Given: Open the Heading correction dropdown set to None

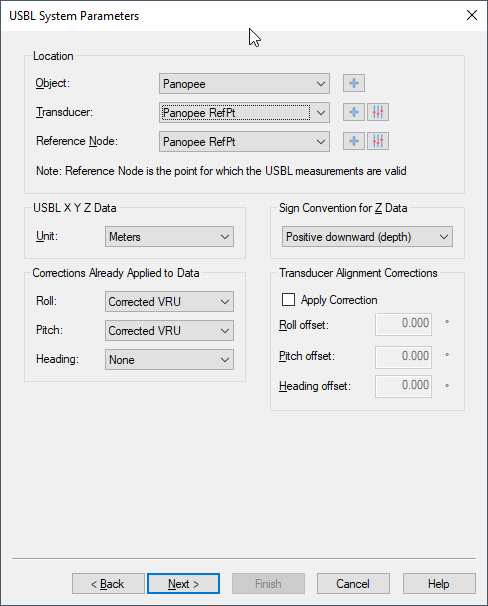Looking at the screenshot, I should (x=169, y=359).
